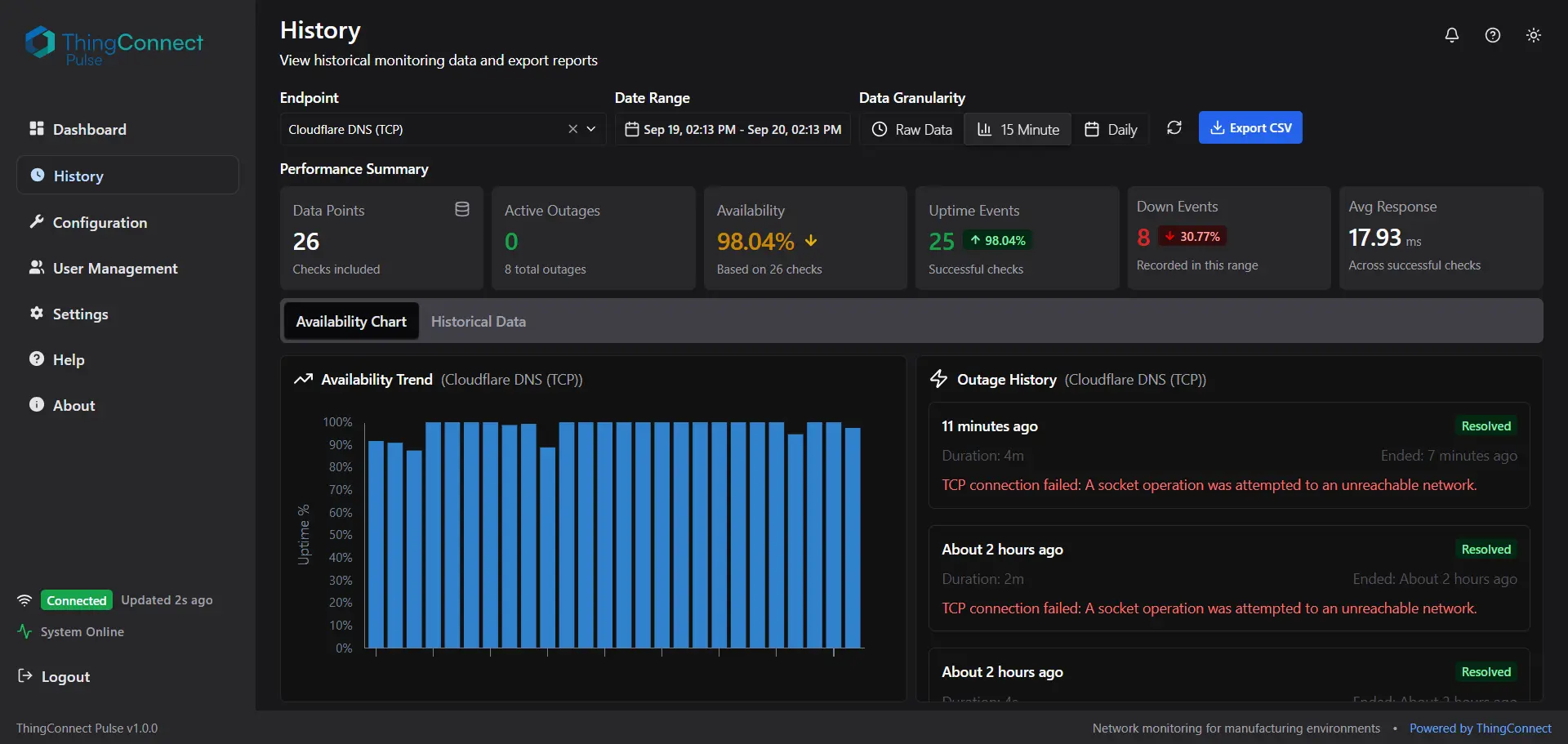Go to Configuration in sidebar

(x=100, y=223)
